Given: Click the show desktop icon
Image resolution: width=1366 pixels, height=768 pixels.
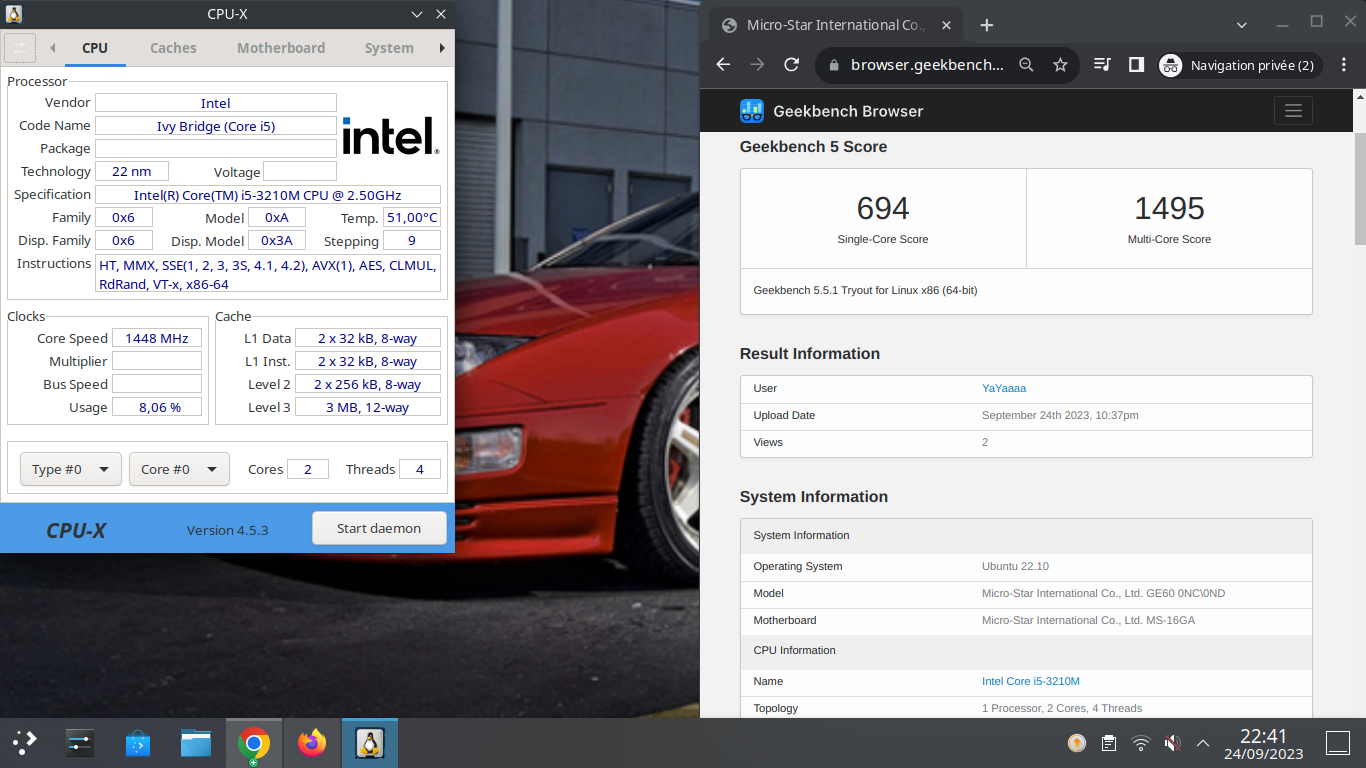Looking at the screenshot, I should pos(1338,742).
